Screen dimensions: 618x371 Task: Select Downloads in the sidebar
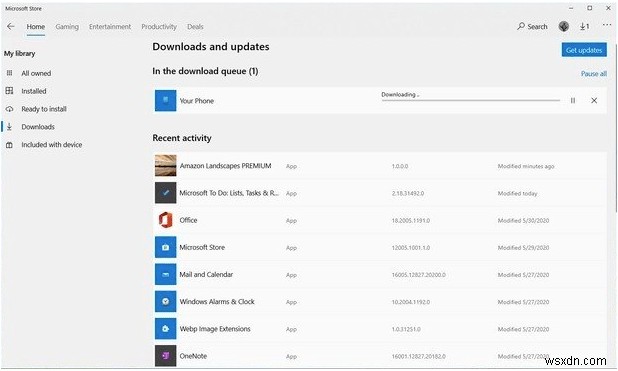click(x=38, y=127)
